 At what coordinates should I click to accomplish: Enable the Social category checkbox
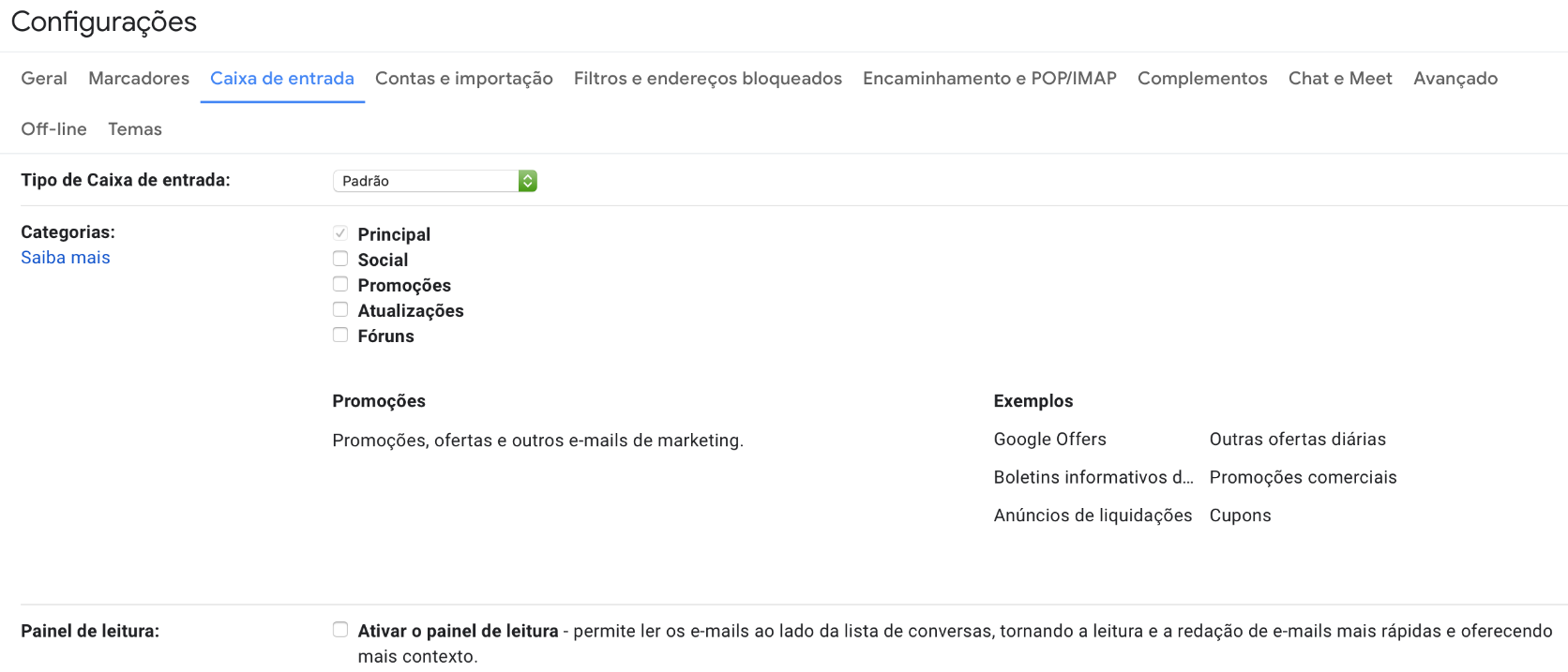coord(340,259)
